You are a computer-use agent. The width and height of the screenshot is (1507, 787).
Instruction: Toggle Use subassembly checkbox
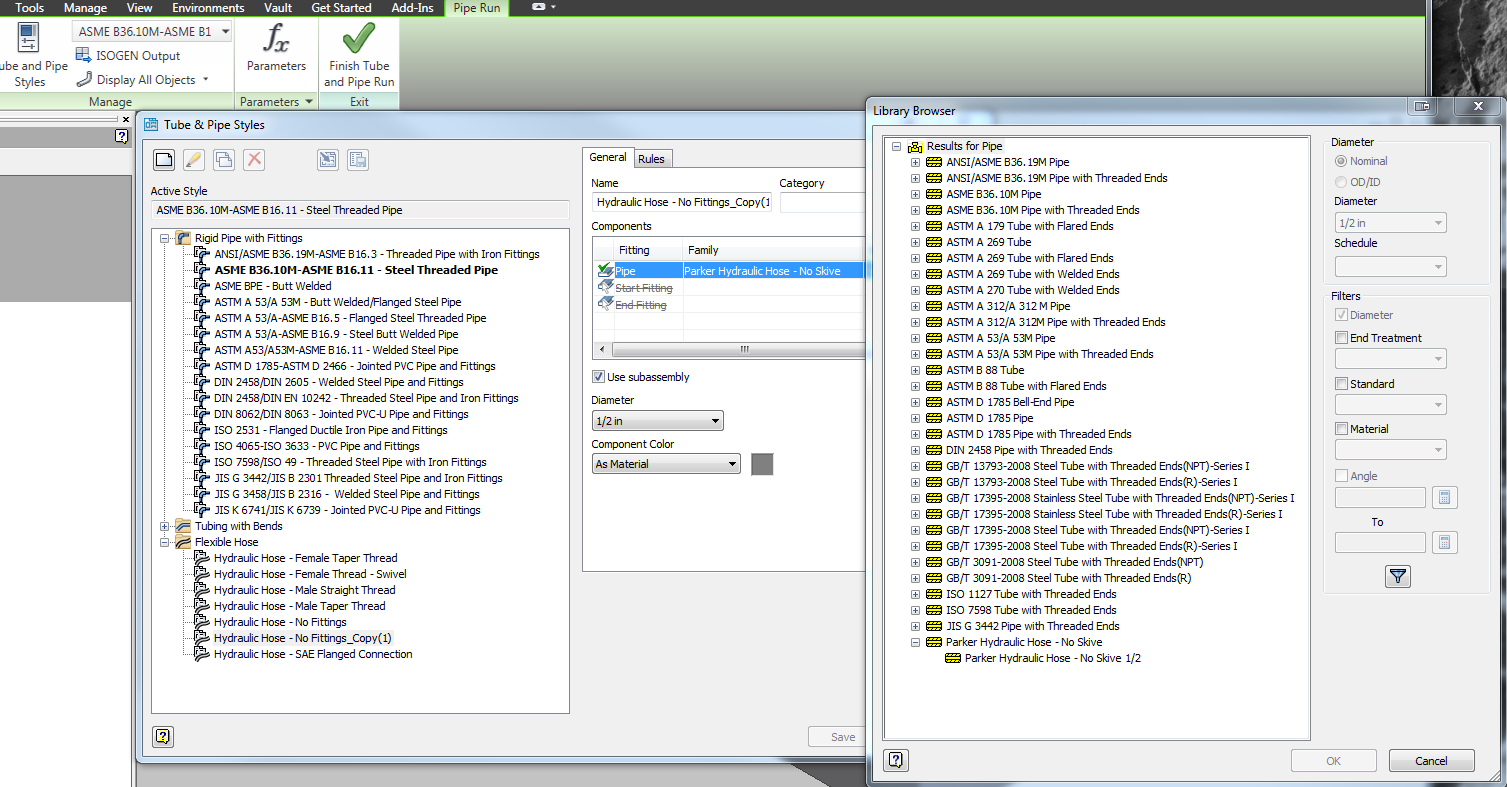tap(598, 377)
